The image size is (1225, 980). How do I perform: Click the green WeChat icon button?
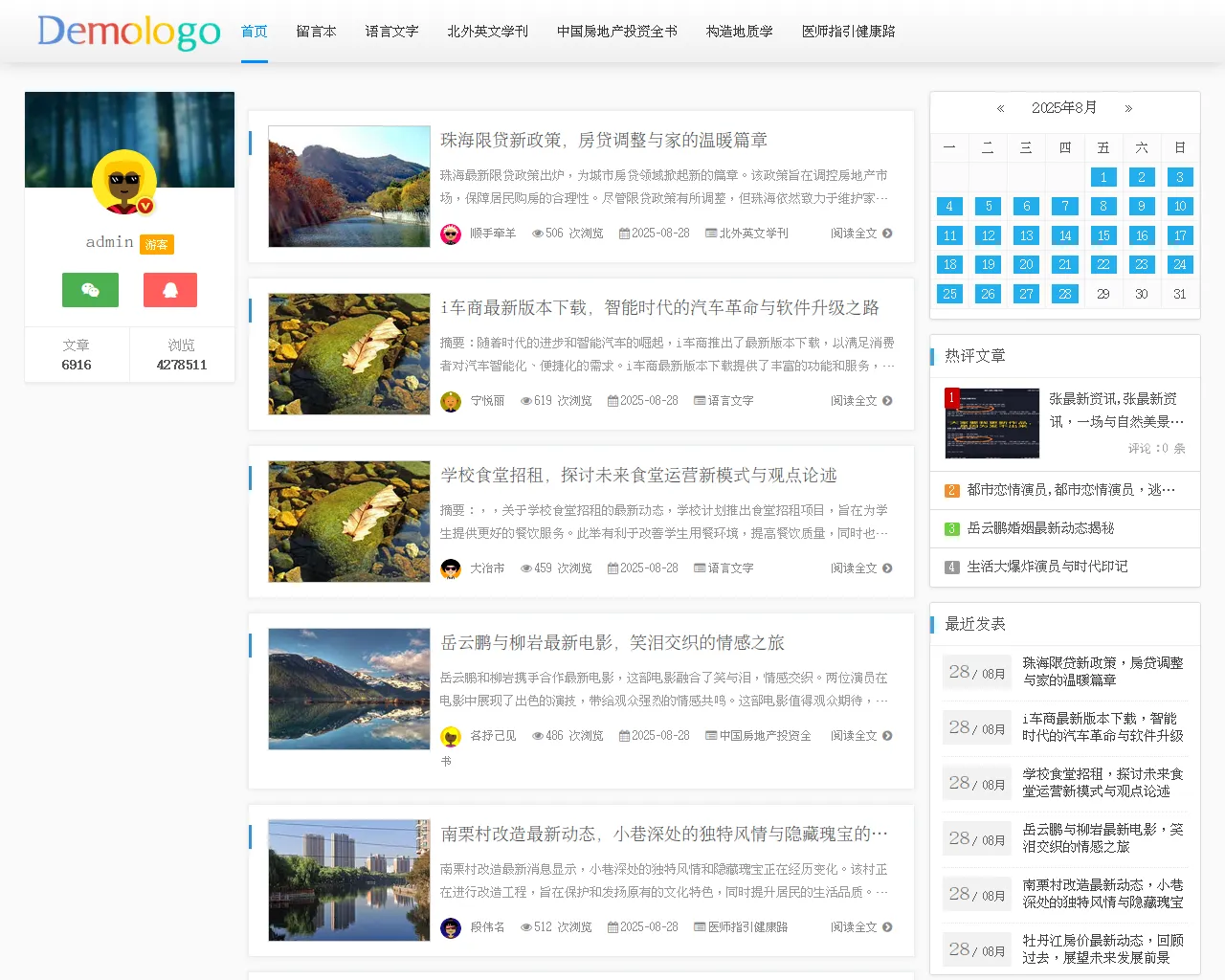tap(90, 290)
